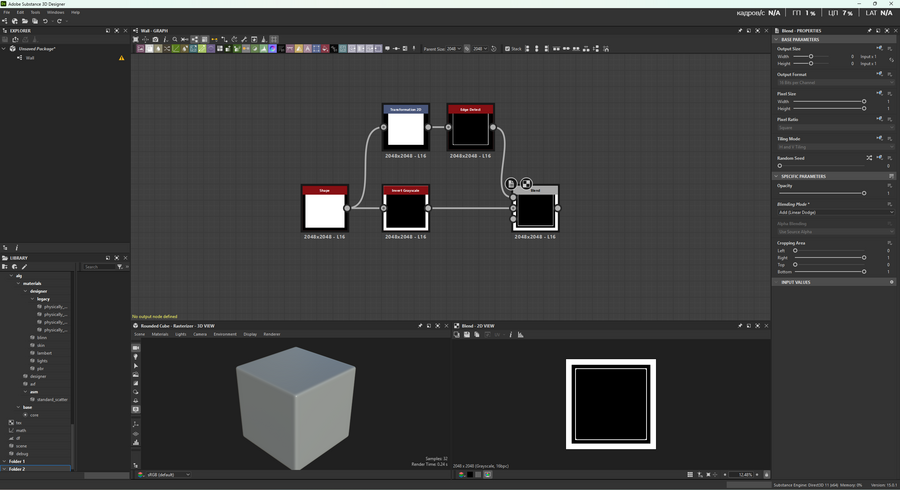
Task: Click the Opacity slider
Action: (x=821, y=193)
